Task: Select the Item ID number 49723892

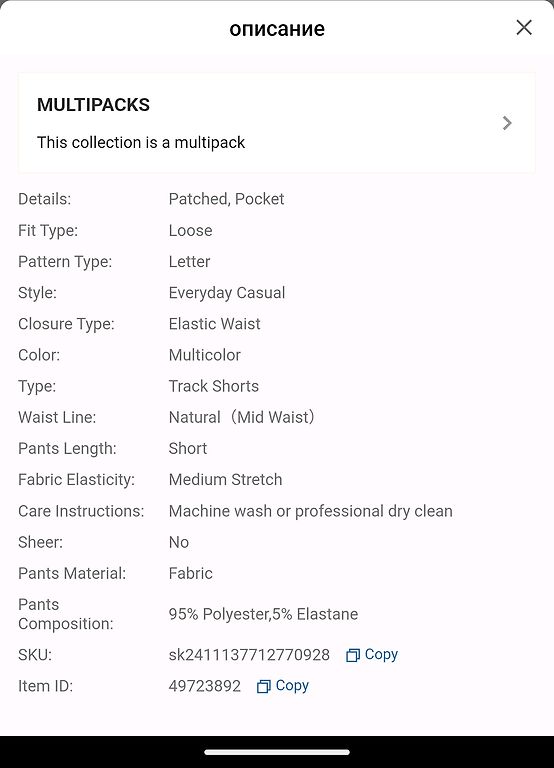Action: pos(204,686)
